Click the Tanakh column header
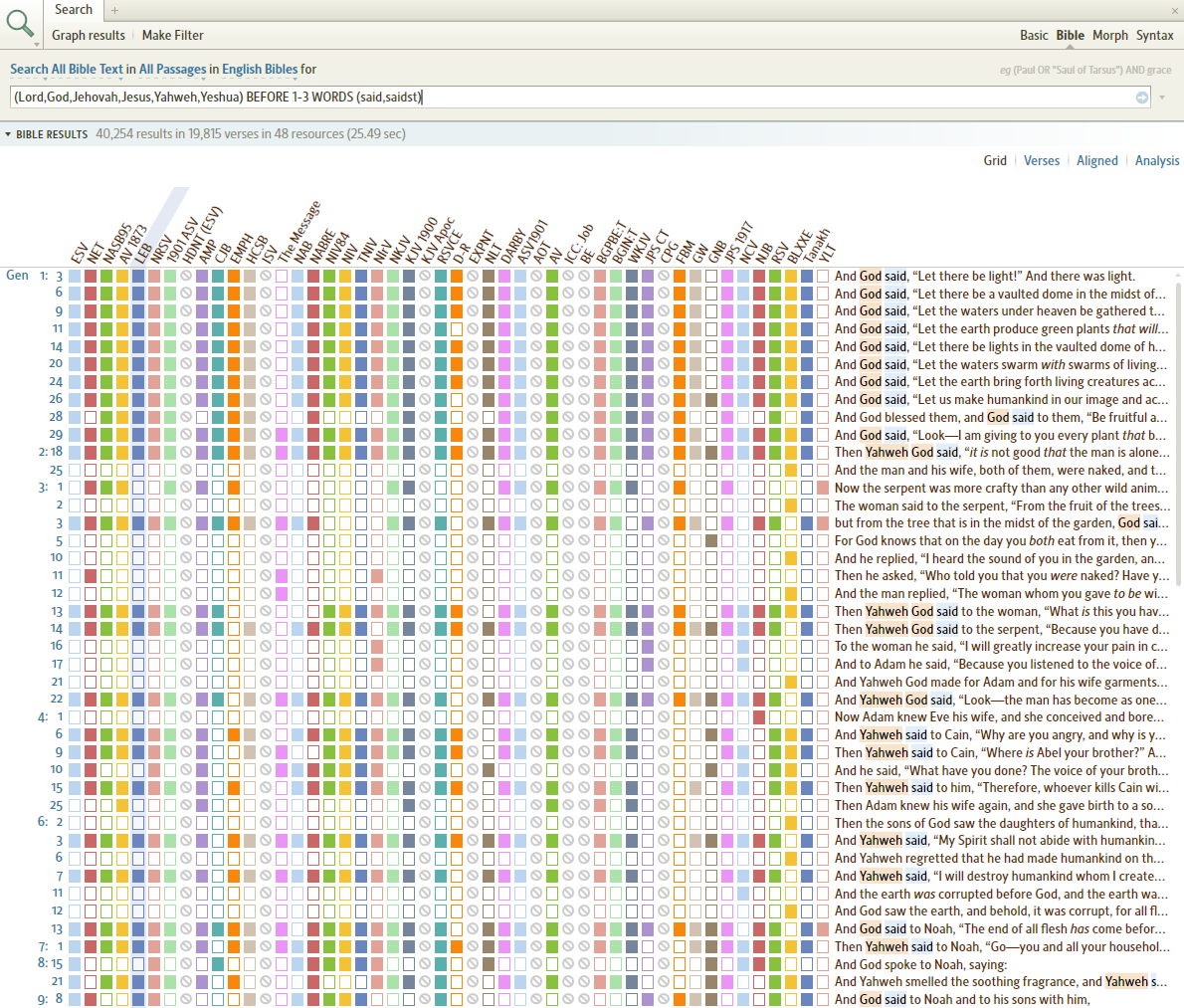Viewport: 1184px width, 1008px height. (x=816, y=246)
